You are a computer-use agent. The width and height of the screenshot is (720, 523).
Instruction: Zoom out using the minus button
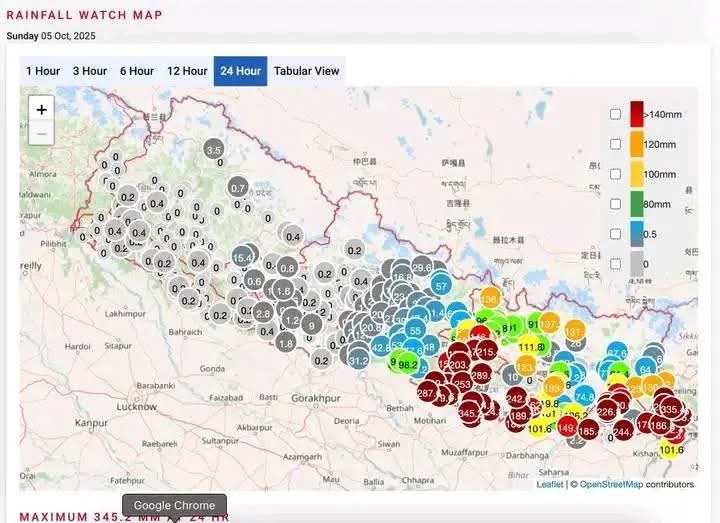point(41,133)
